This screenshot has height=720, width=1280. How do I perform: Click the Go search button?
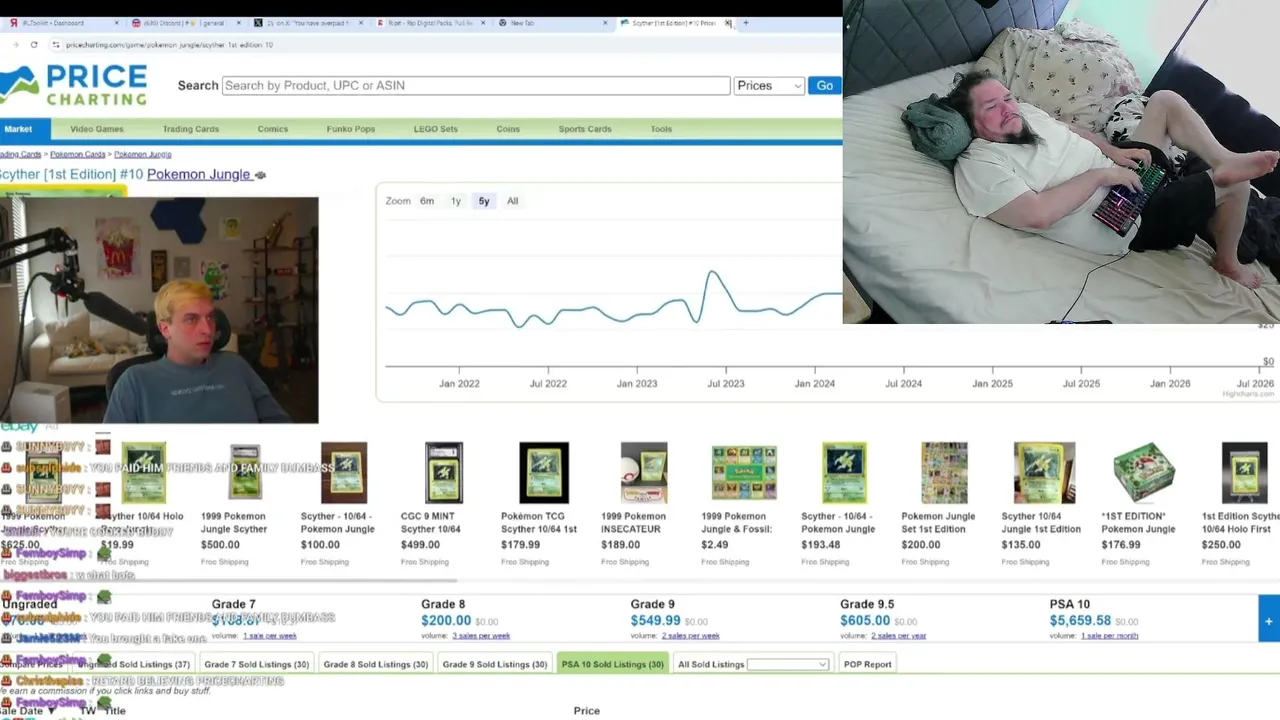(x=824, y=86)
